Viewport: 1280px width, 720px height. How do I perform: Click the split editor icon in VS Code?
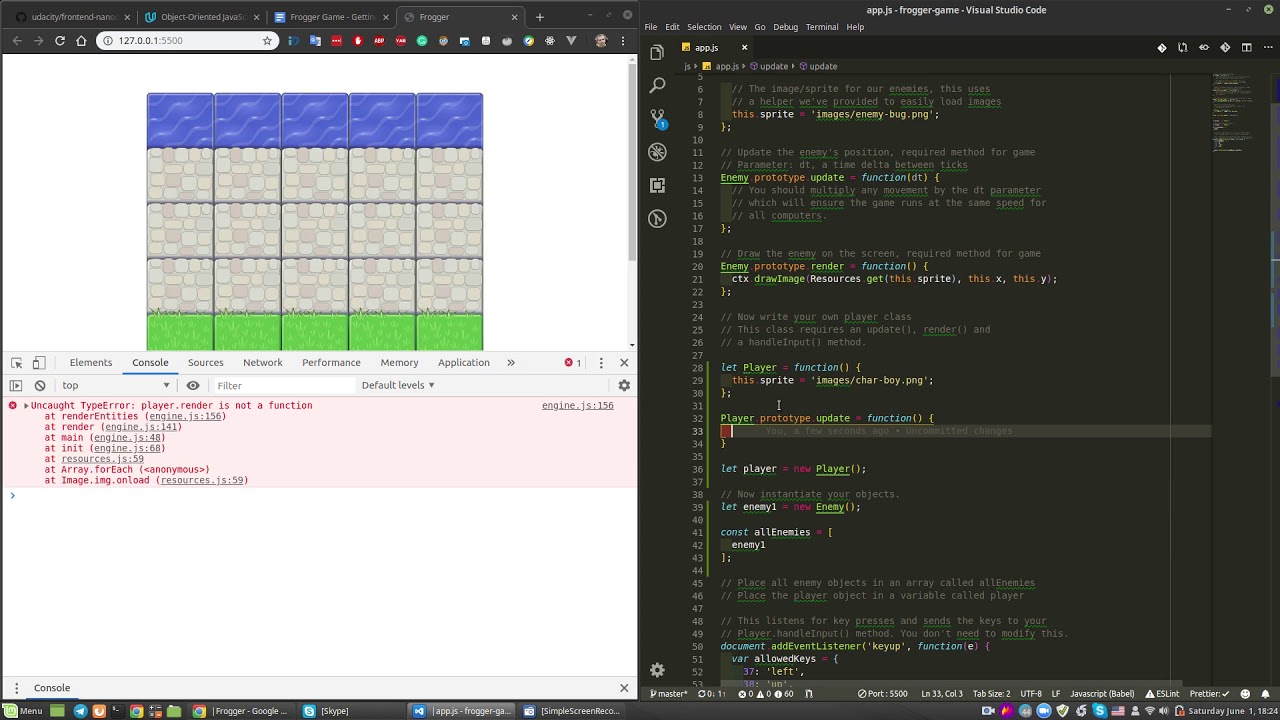1246,47
